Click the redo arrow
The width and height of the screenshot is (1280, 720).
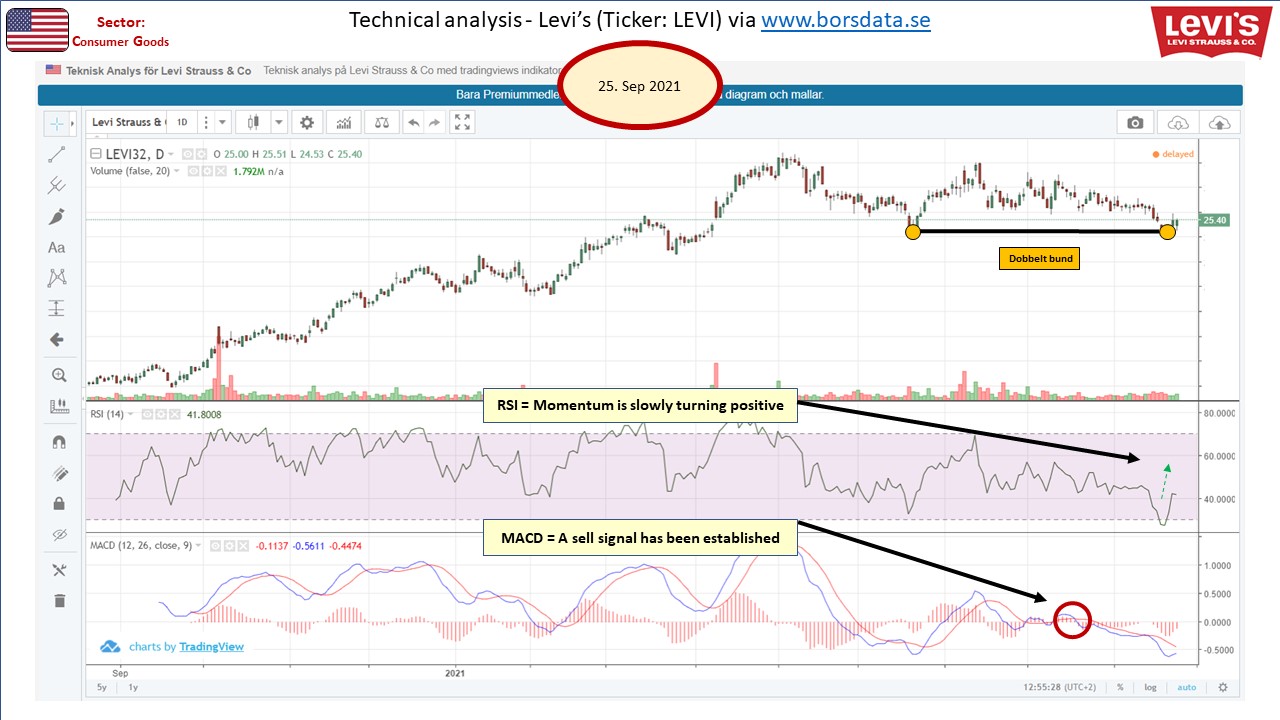tap(435, 122)
